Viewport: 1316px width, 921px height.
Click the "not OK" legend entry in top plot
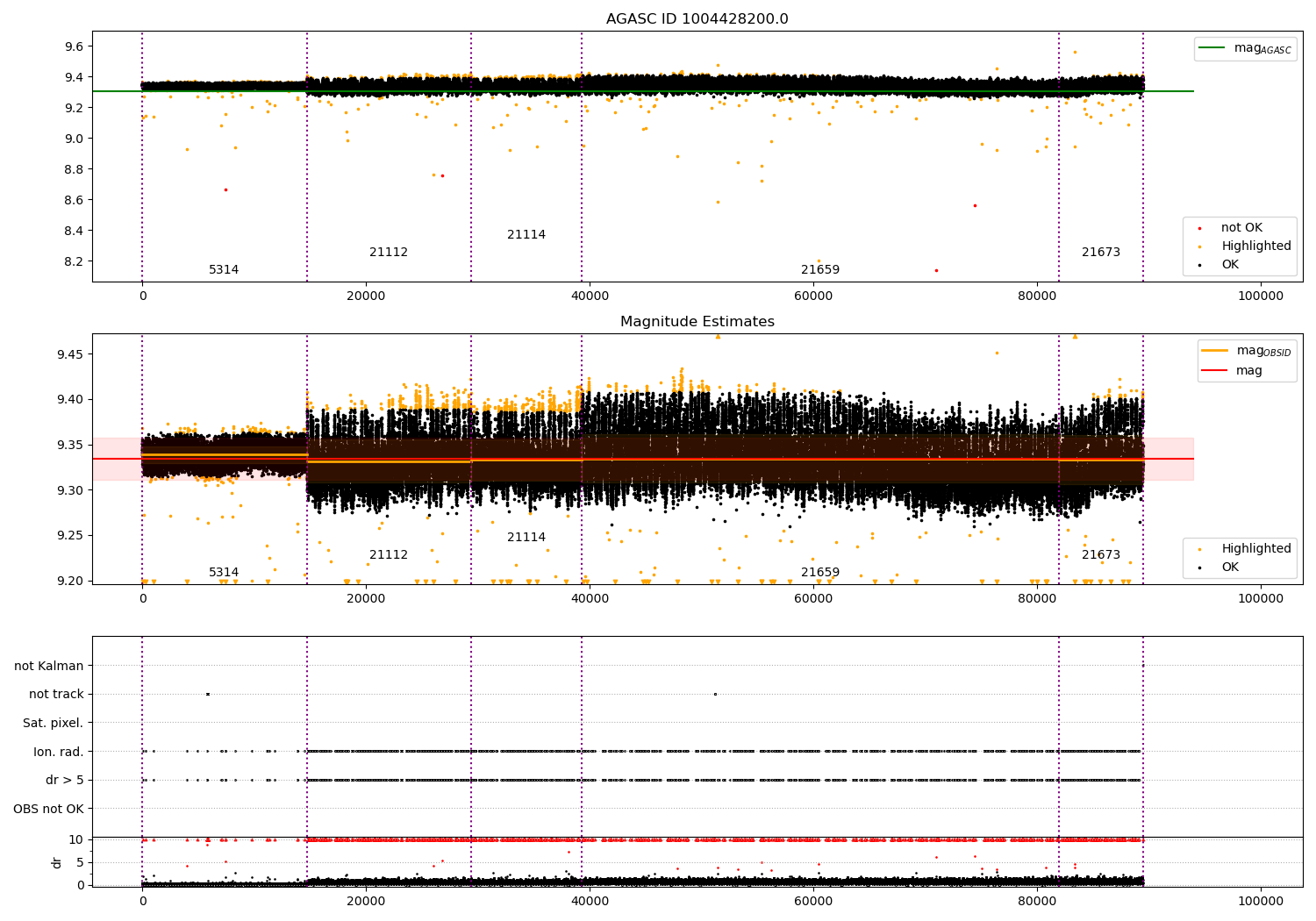[x=1241, y=228]
